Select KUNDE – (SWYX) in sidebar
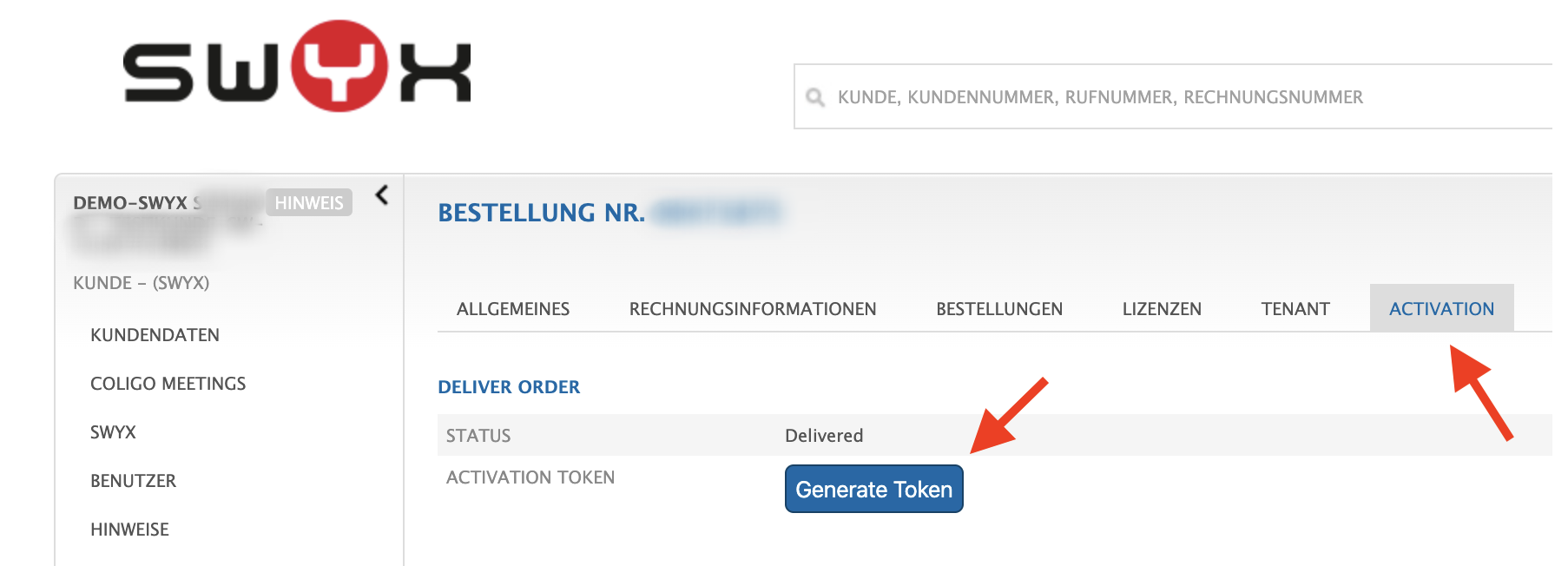 click(141, 283)
